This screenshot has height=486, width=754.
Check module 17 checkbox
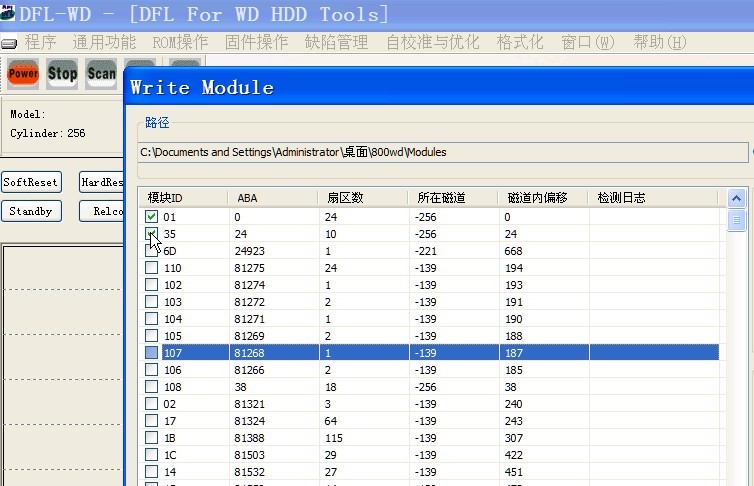coord(151,421)
